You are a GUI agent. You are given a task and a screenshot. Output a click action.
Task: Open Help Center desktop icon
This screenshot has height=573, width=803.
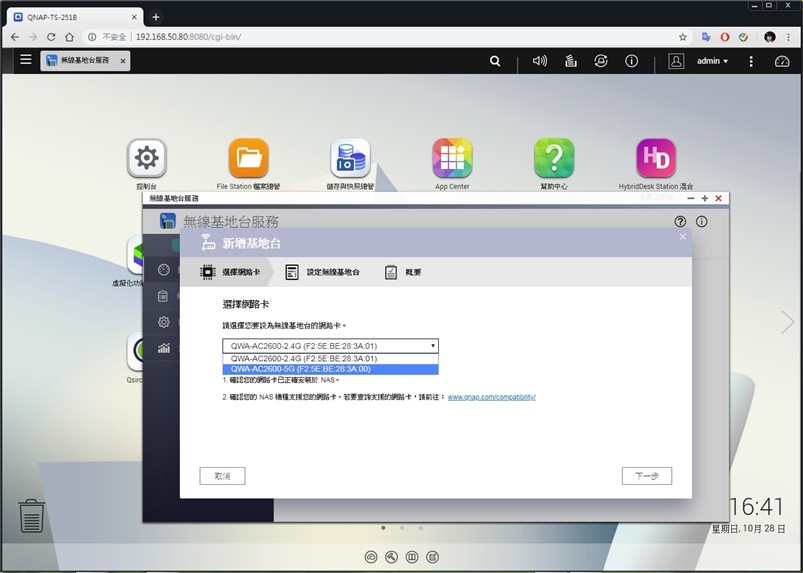pyautogui.click(x=554, y=158)
